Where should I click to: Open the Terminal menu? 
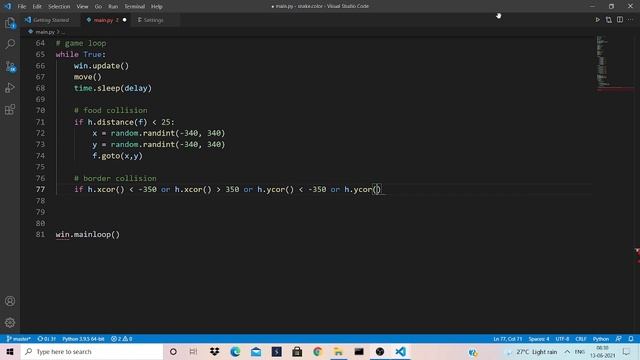pos(134,7)
